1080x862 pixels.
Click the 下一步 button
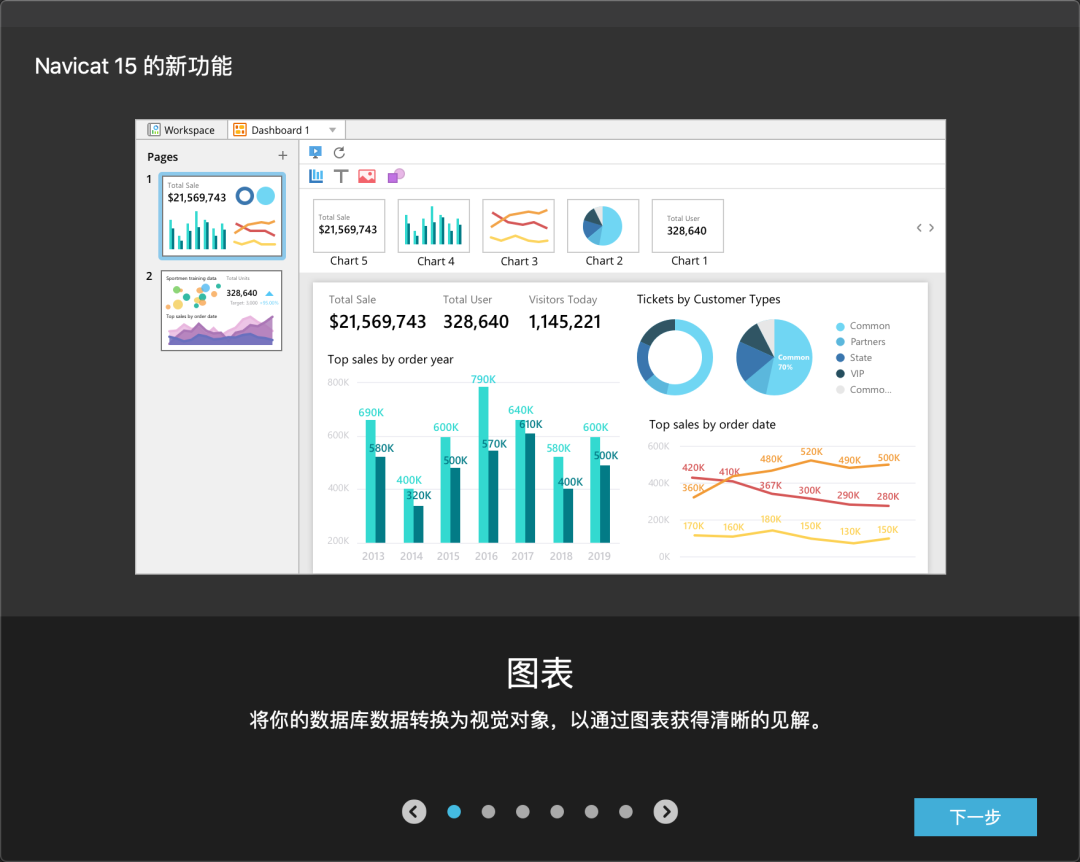(x=975, y=817)
